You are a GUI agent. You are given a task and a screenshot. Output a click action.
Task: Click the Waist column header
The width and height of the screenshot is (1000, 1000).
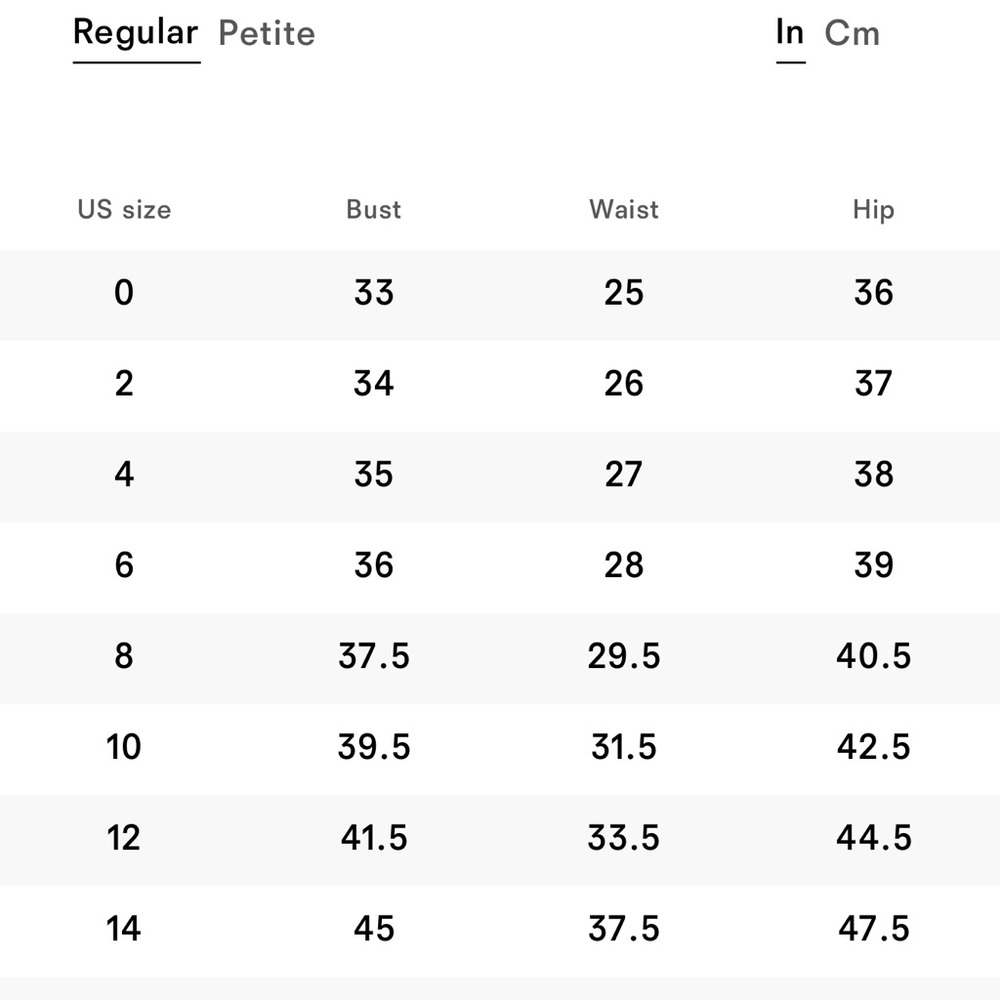[624, 210]
